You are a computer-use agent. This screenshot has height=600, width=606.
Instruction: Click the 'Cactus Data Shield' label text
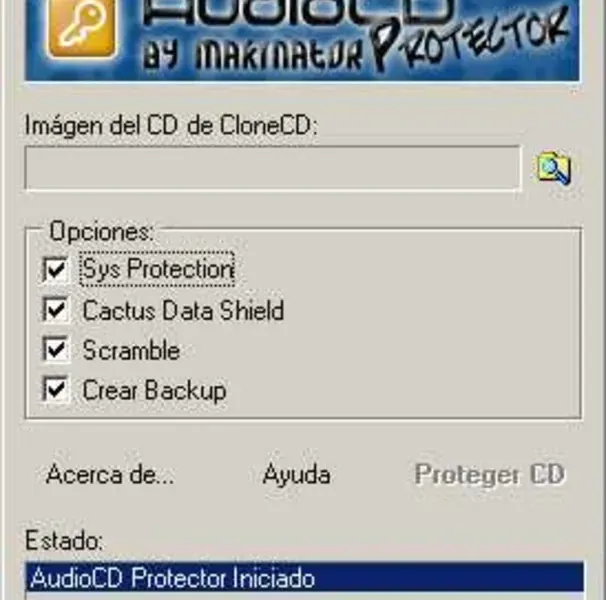tap(184, 310)
